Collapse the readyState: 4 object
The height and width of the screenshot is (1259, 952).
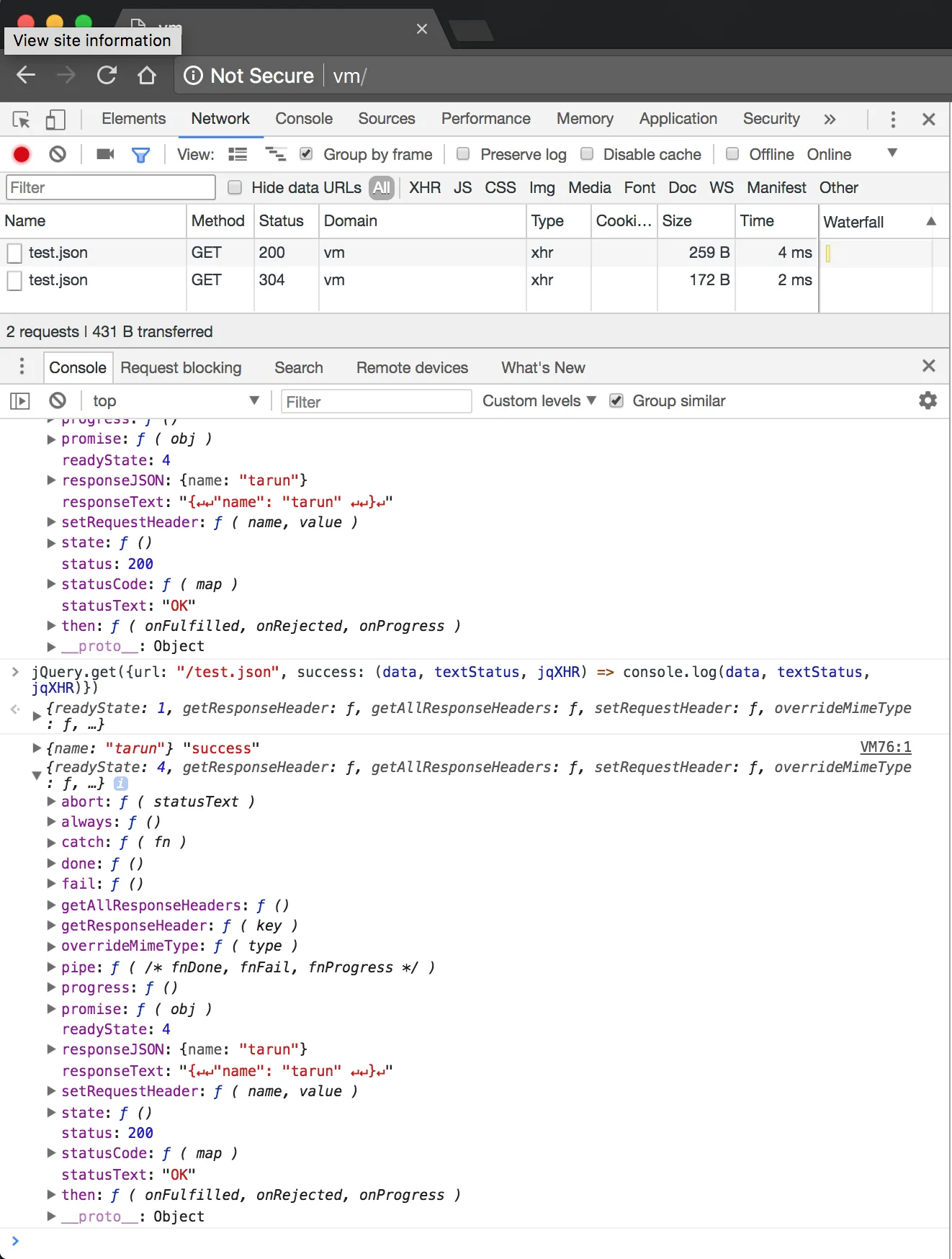point(37,775)
